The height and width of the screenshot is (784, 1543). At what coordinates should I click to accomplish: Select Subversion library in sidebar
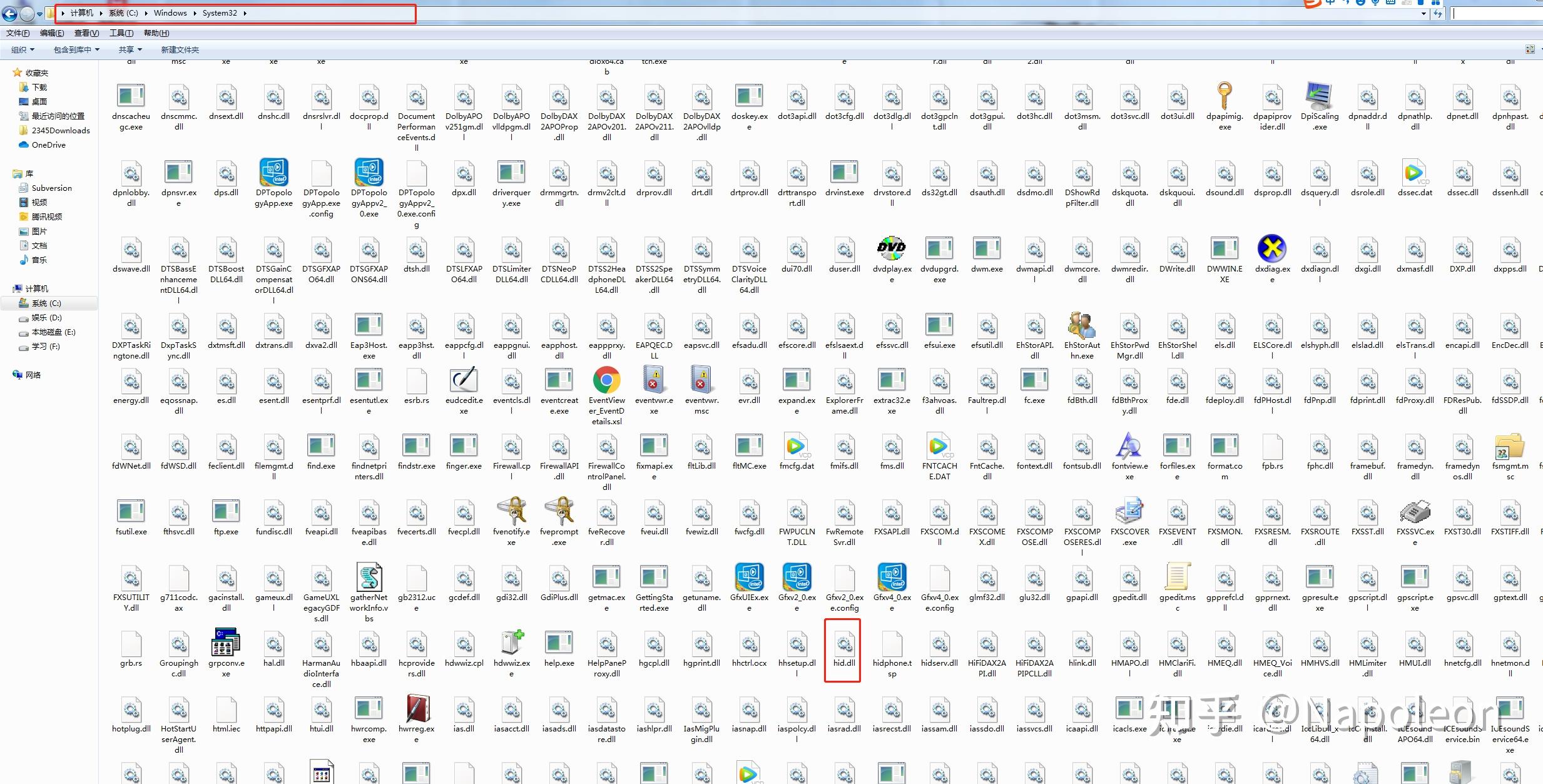pos(52,188)
